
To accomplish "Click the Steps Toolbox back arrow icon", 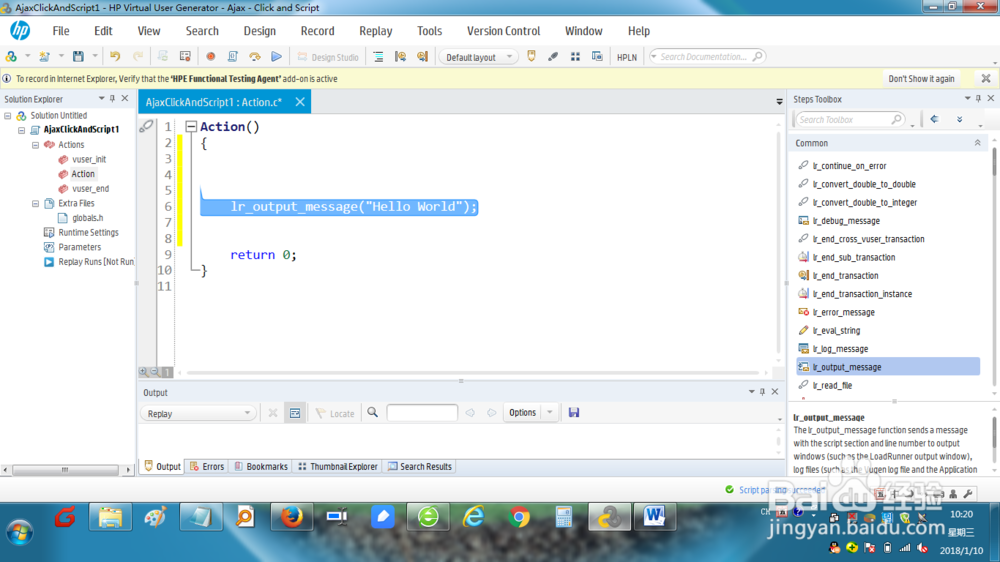I will pyautogui.click(x=934, y=119).
